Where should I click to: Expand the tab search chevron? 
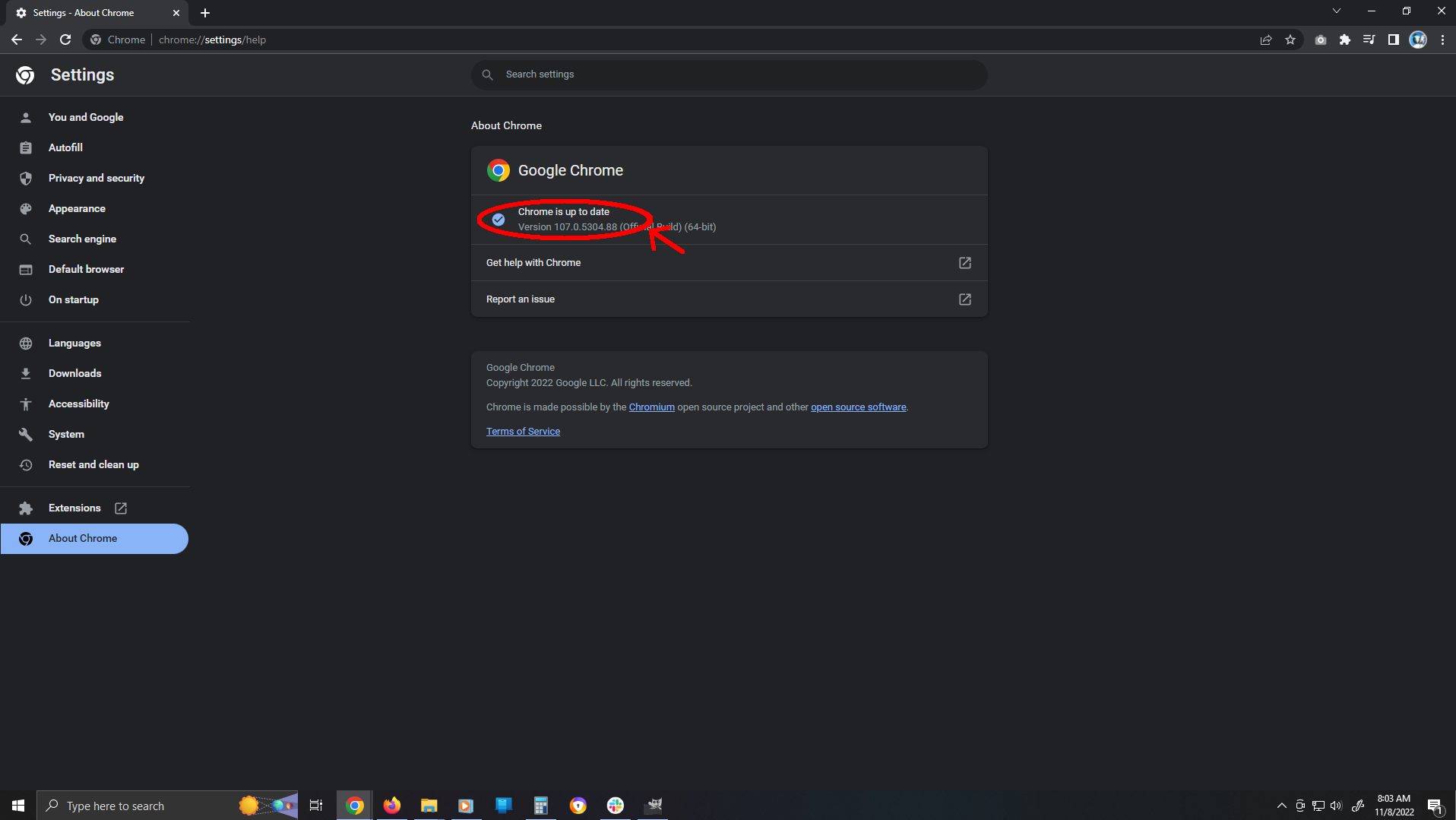click(x=1337, y=11)
